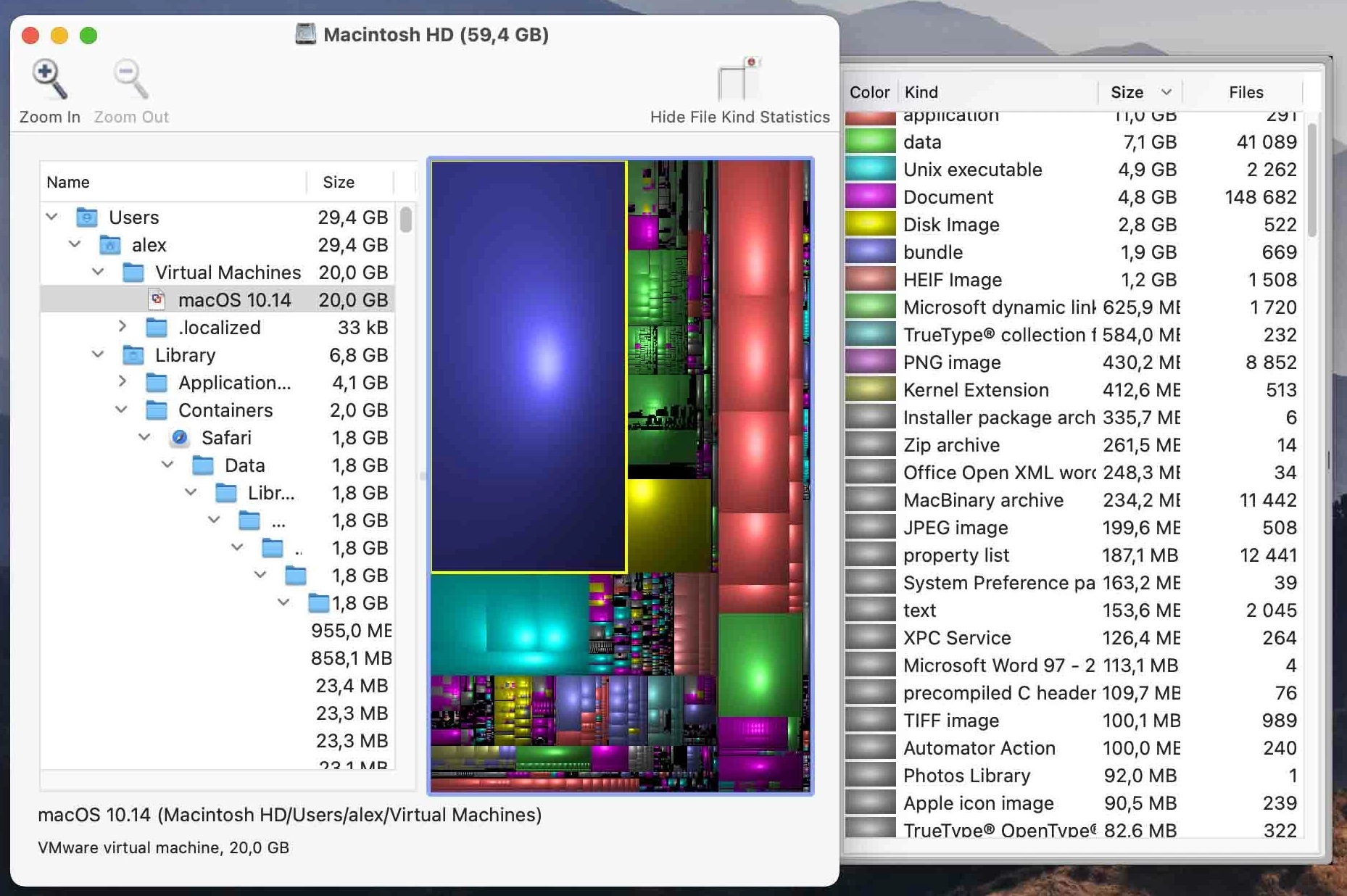Select the JPEG image row
Viewport: 1347px width, 896px height.
(x=1074, y=528)
